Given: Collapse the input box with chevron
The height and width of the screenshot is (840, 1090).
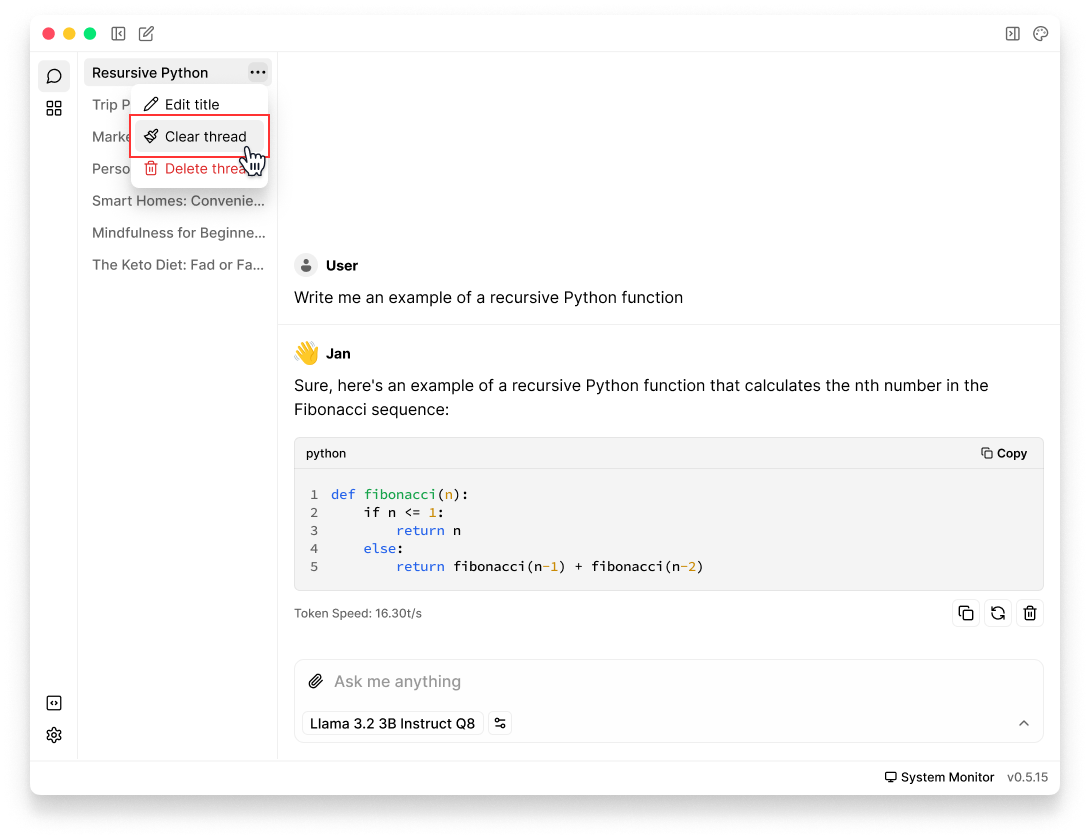Looking at the screenshot, I should [1023, 723].
